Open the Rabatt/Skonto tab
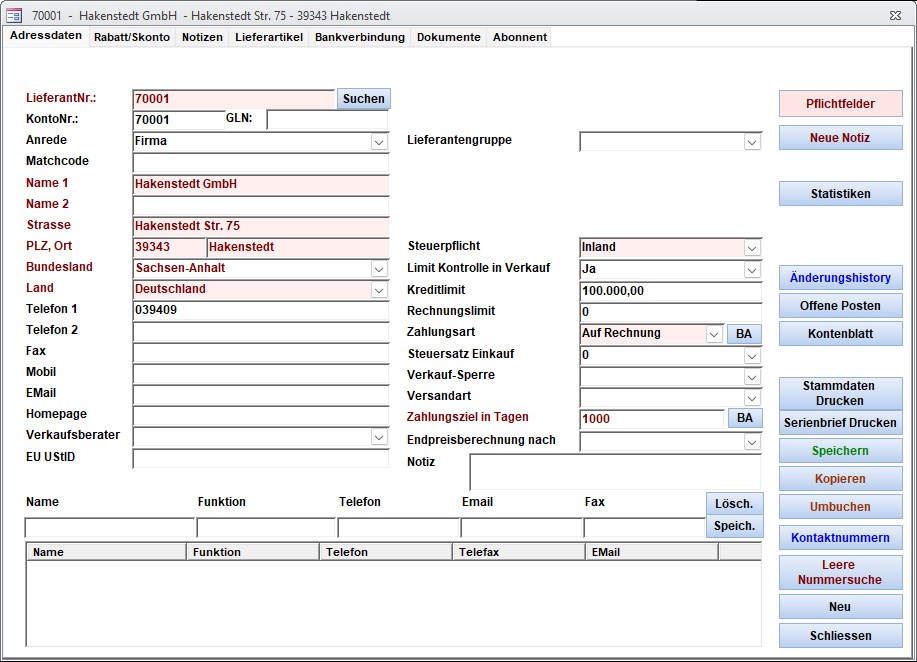 click(132, 37)
